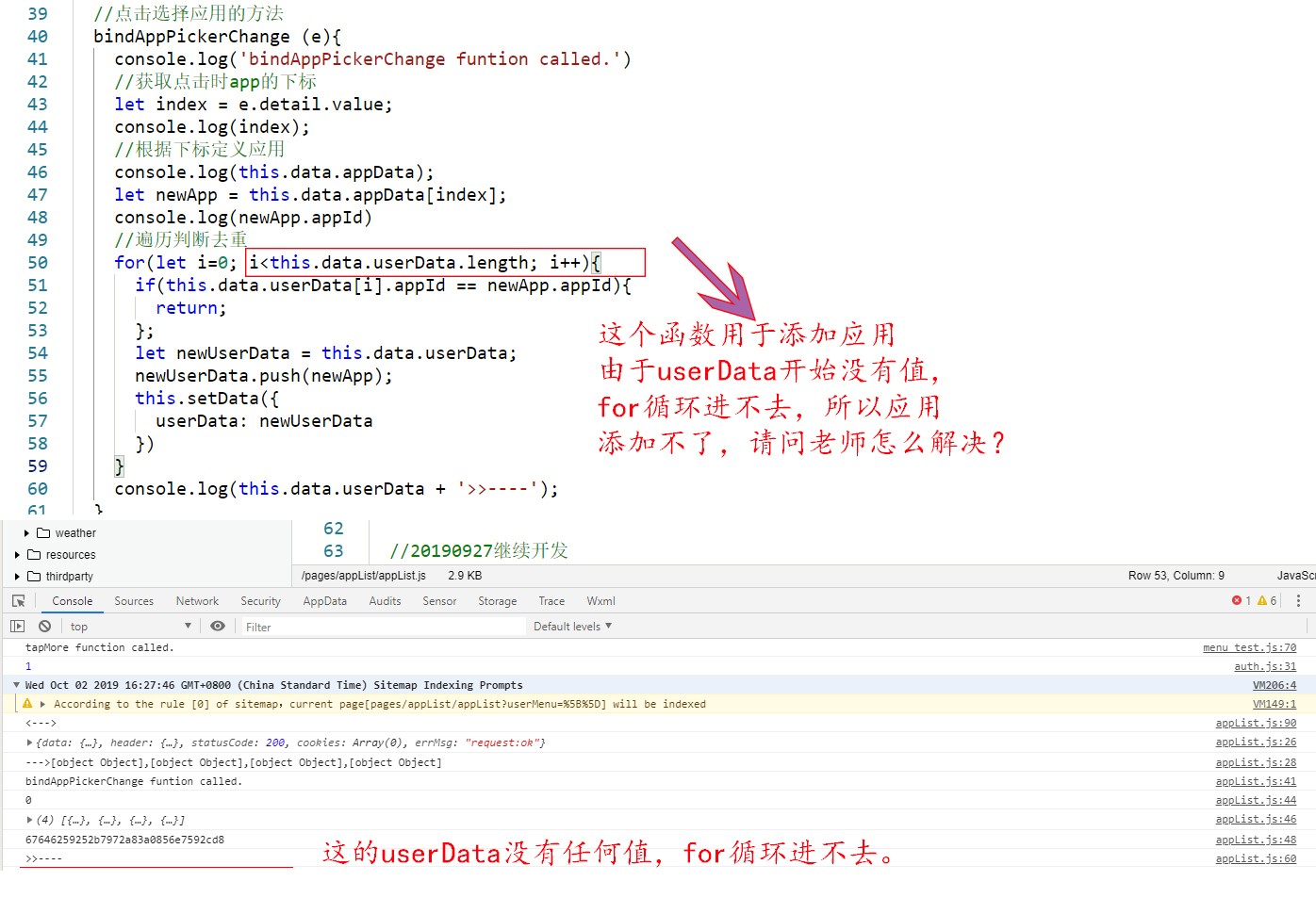
Task: Clear the console with the ban icon
Action: click(44, 626)
